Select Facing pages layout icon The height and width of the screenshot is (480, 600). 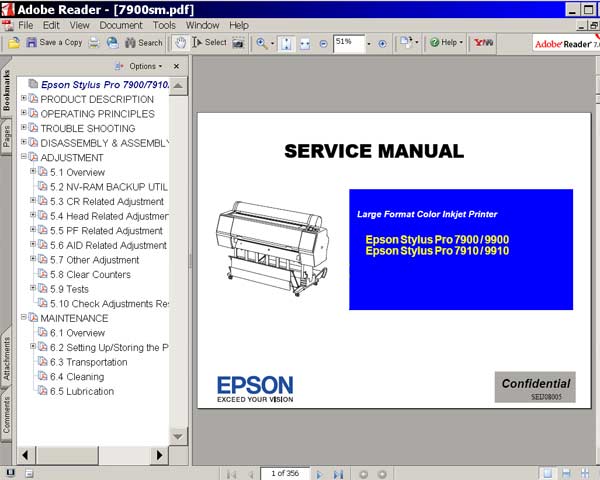click(x=585, y=473)
